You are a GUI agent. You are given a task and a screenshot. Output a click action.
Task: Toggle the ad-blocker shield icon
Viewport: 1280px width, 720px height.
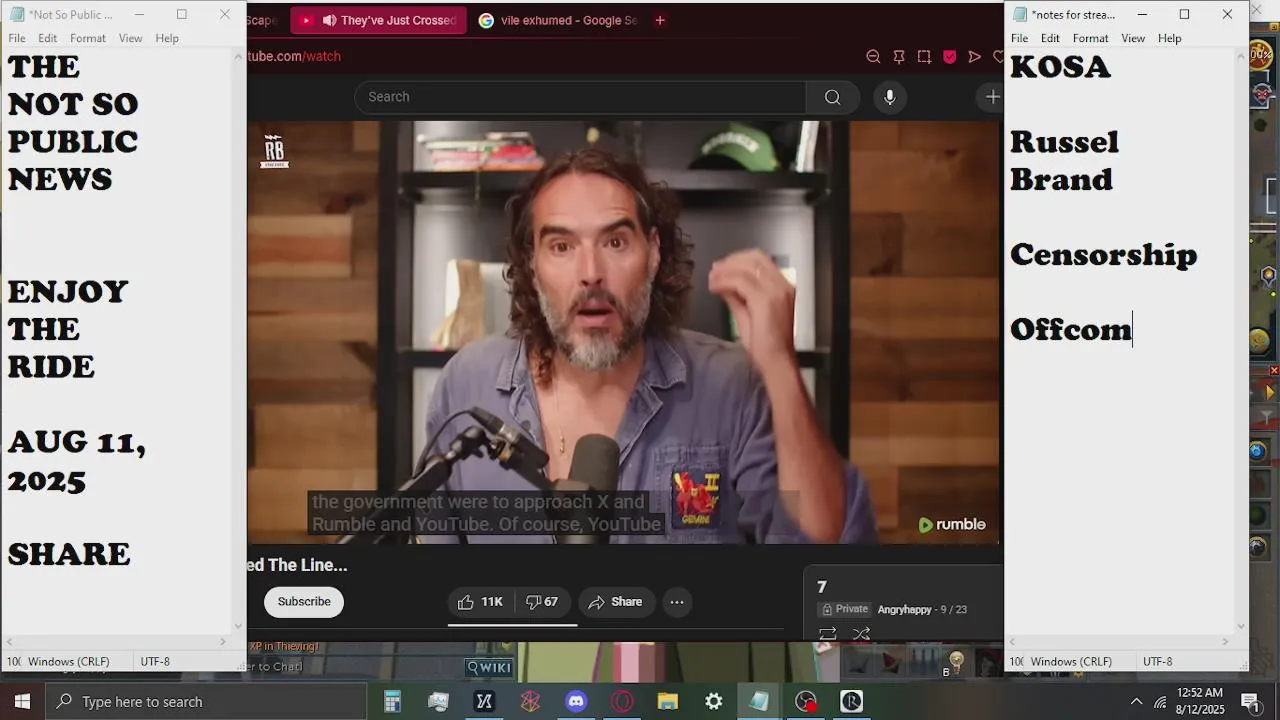click(949, 57)
